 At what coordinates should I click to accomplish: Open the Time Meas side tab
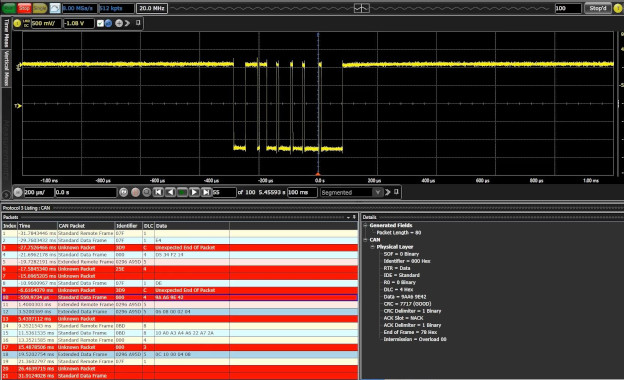point(6,33)
